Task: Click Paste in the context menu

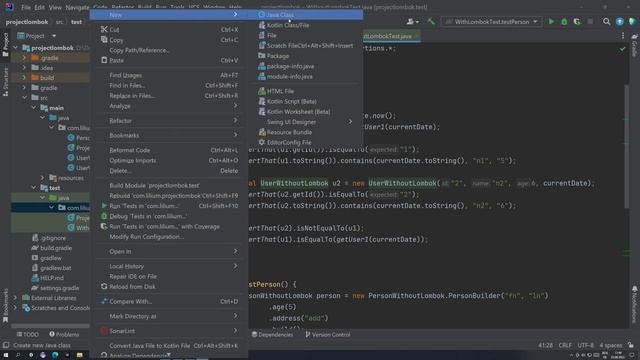Action: click(169, 60)
